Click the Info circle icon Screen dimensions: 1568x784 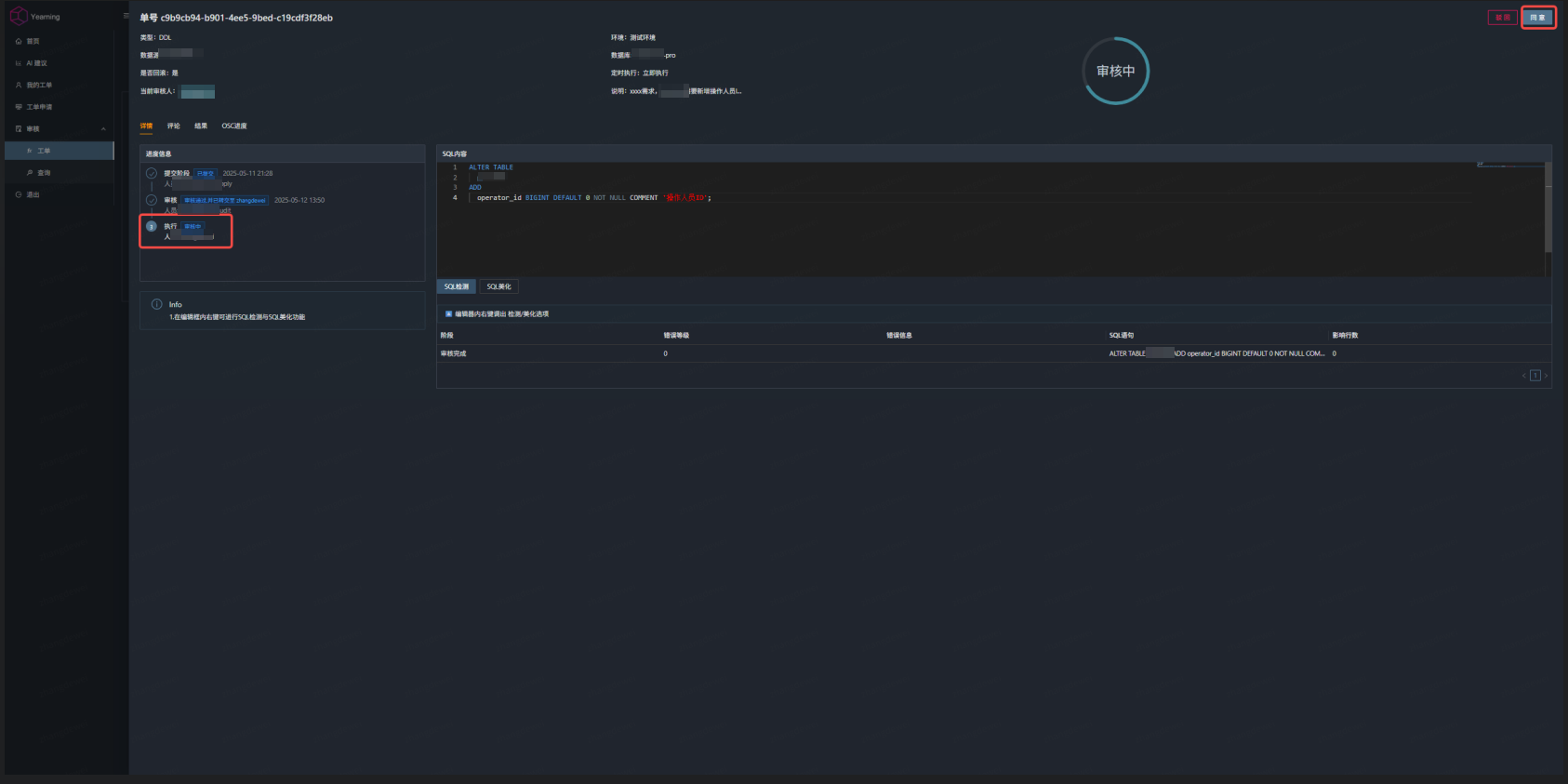tap(156, 304)
